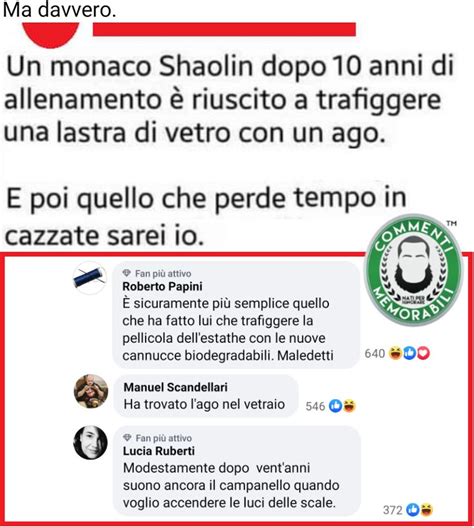Click the laughing emoji beside 372
This screenshot has width=474, height=528.
(x=426, y=510)
